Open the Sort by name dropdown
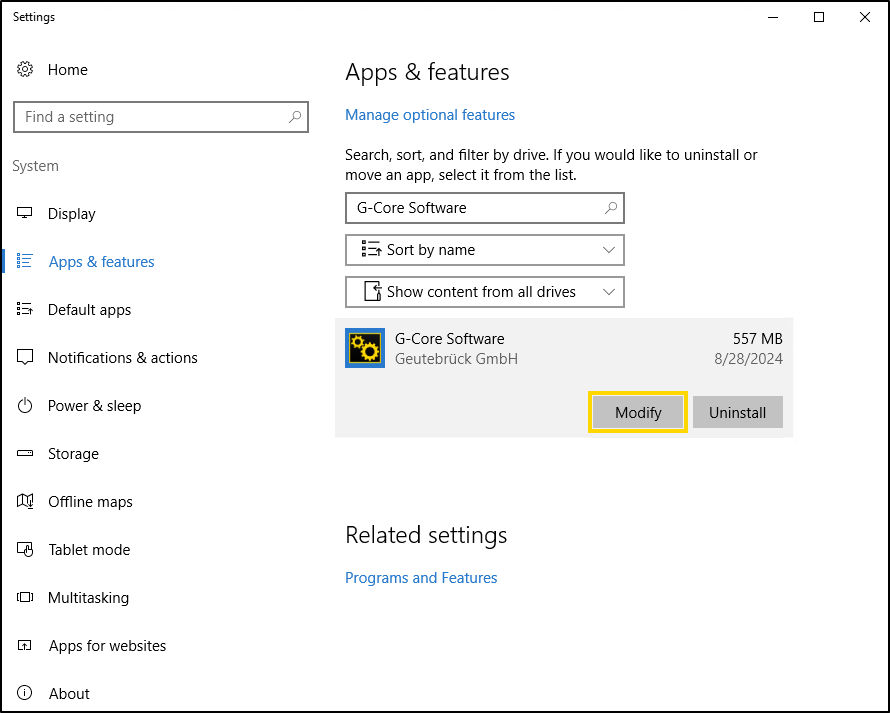The width and height of the screenshot is (890, 713). pos(485,250)
